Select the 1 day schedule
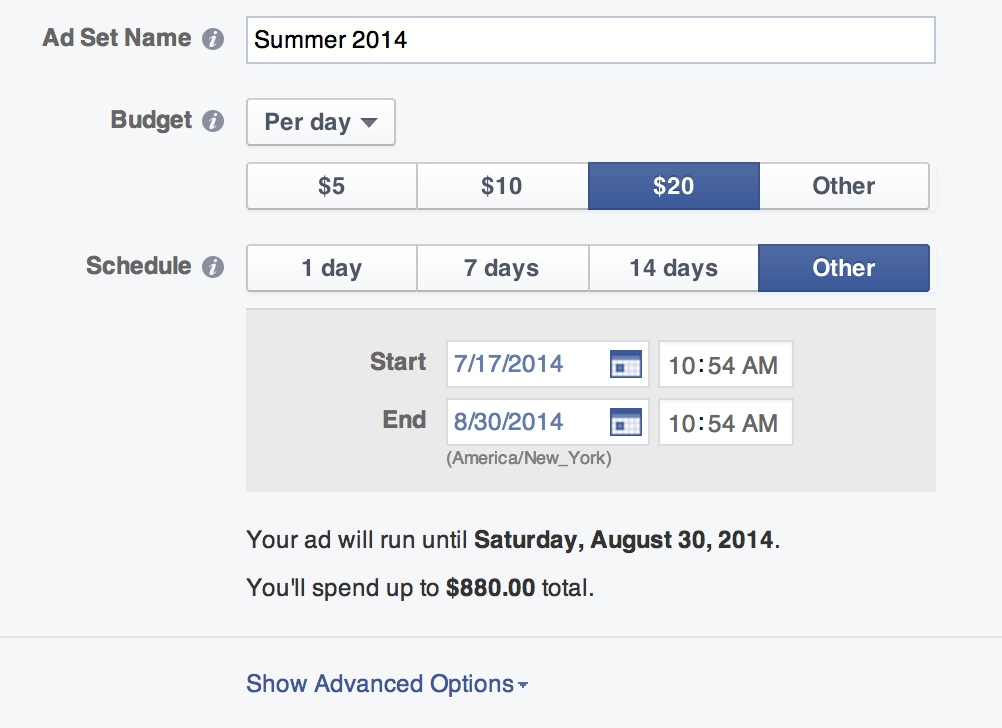The height and width of the screenshot is (728, 1002). 332,268
